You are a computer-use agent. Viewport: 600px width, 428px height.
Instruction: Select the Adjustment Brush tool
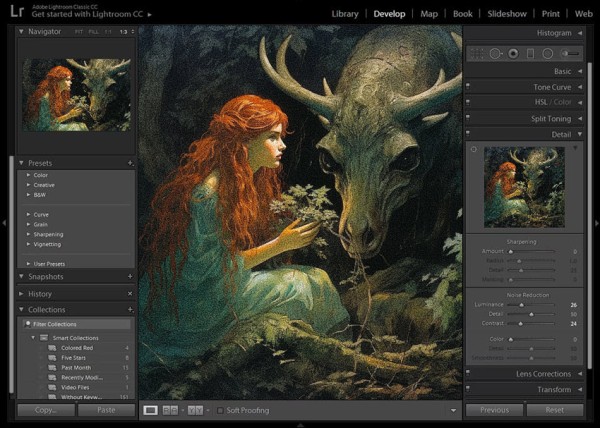pos(571,53)
